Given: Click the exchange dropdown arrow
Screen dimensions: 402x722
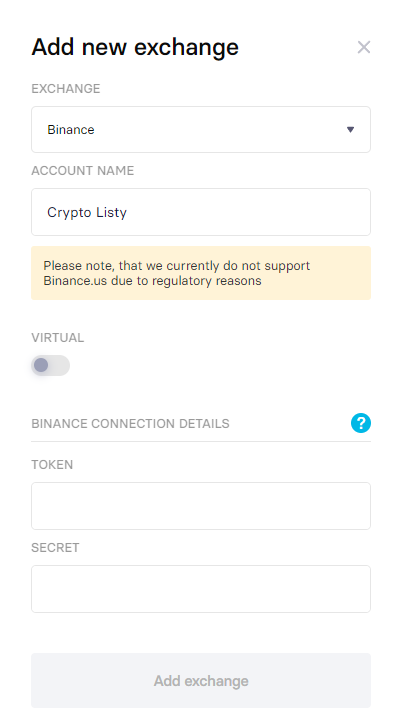Looking at the screenshot, I should pos(350,130).
